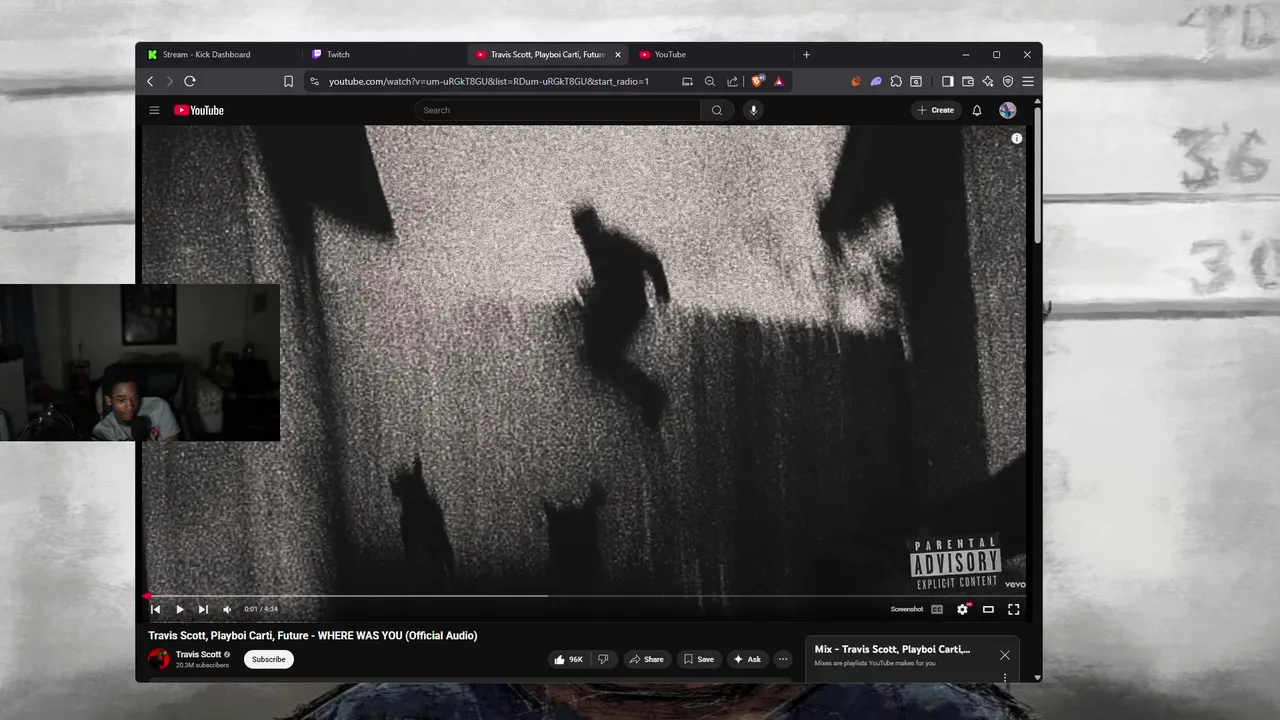Open the extensions puzzle menu
Viewport: 1280px width, 720px height.
pos(896,81)
